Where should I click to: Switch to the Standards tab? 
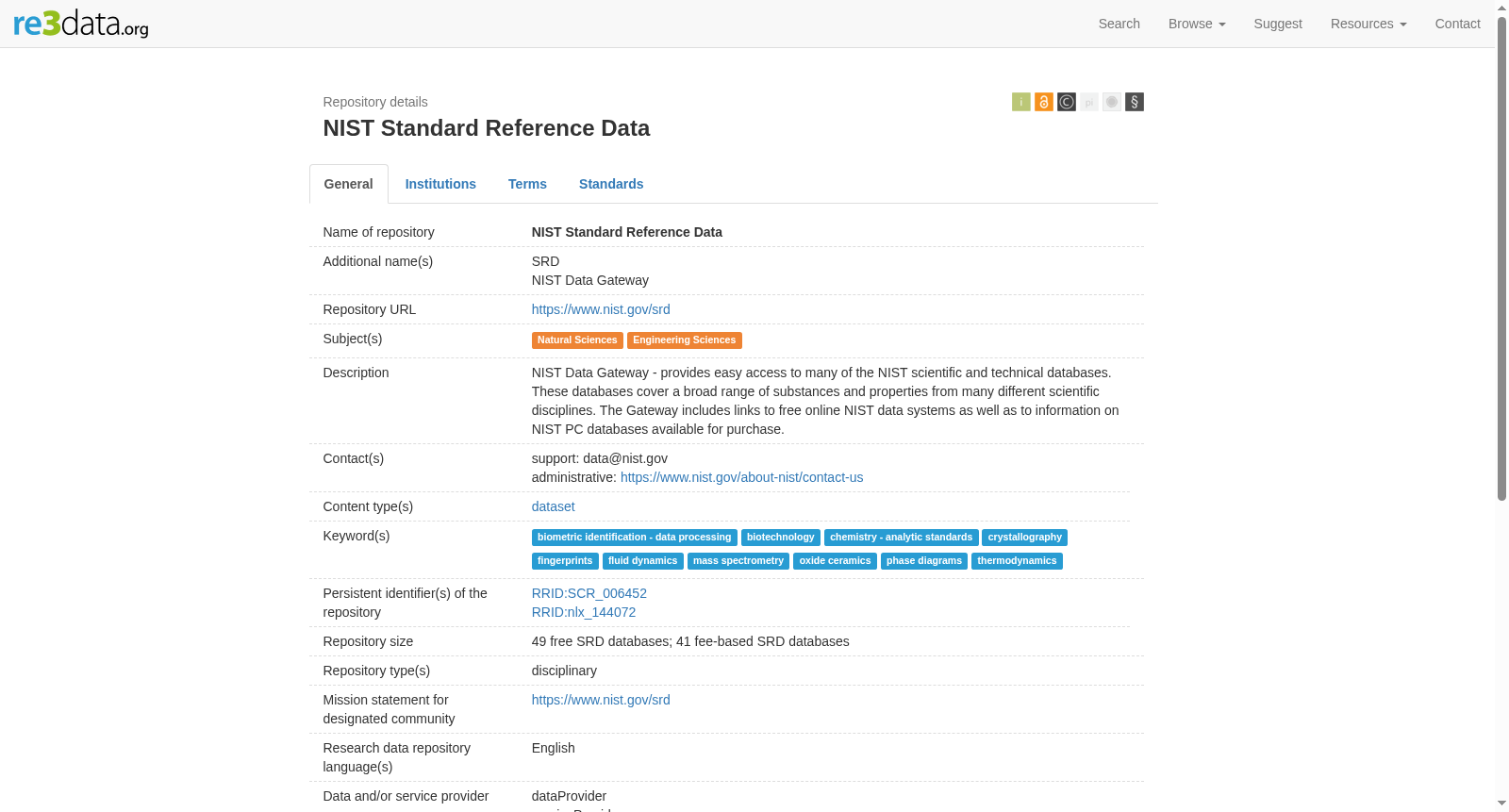point(611,184)
